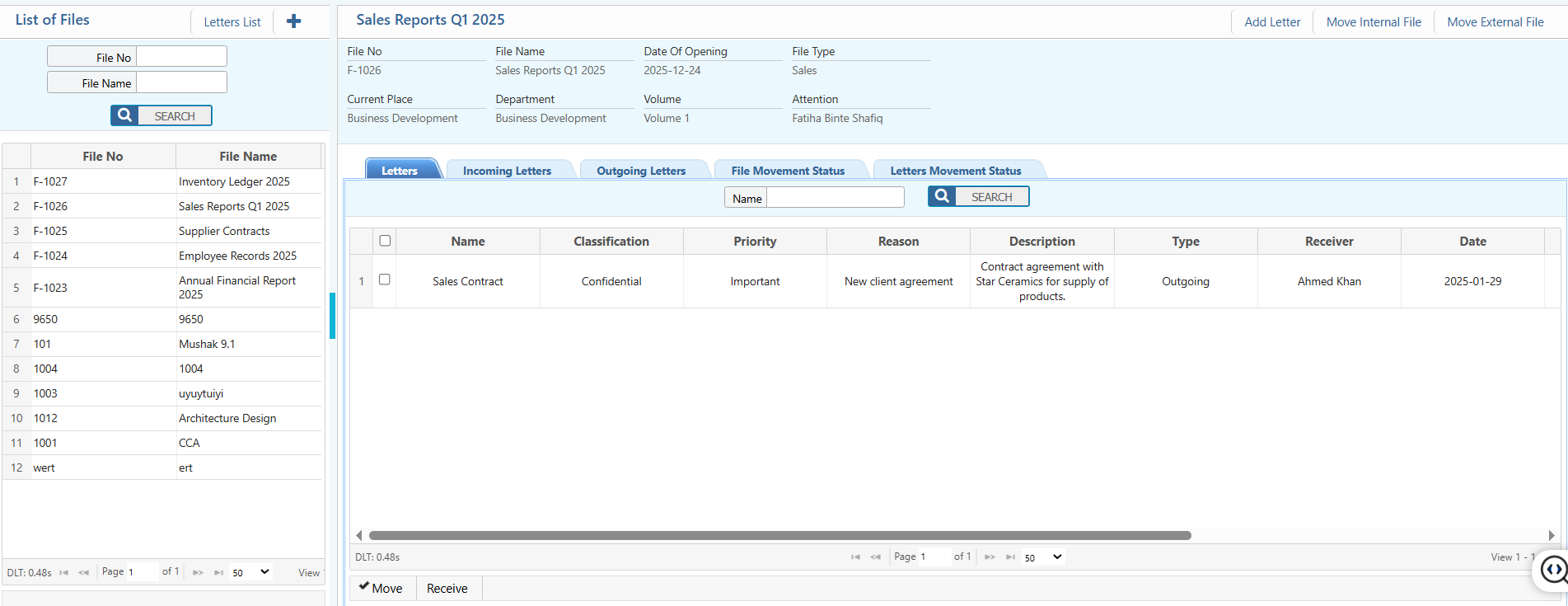Click the Add Letter link

[x=1272, y=22]
